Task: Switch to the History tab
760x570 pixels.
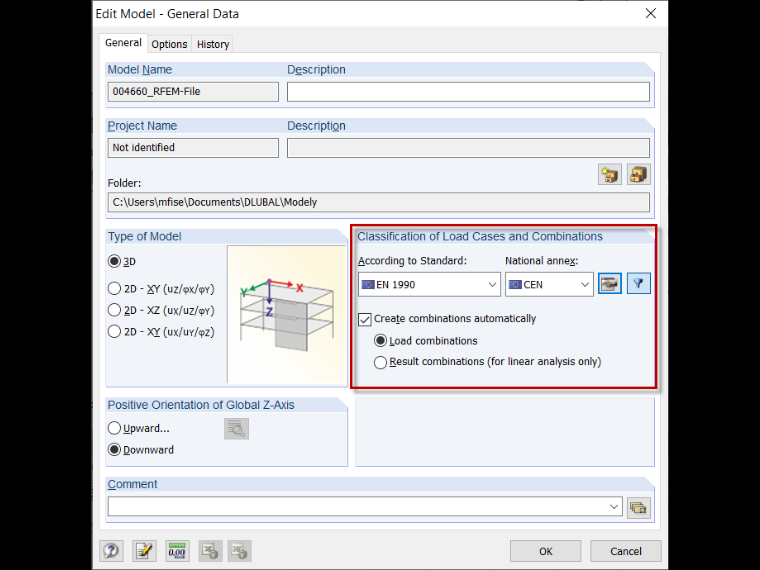Action: [x=213, y=44]
